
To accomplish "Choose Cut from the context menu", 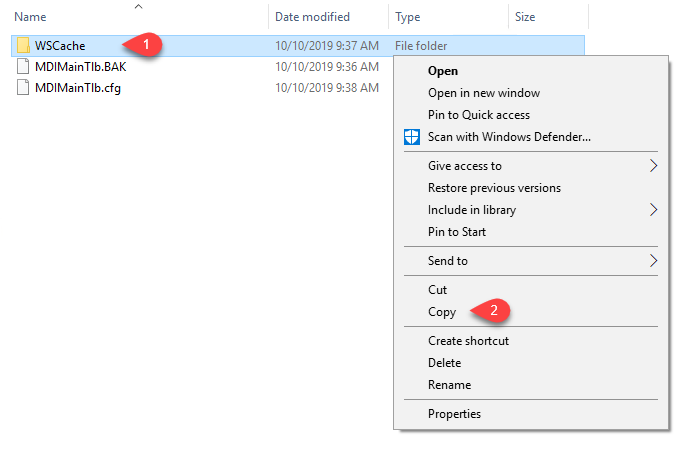I will click(531, 289).
